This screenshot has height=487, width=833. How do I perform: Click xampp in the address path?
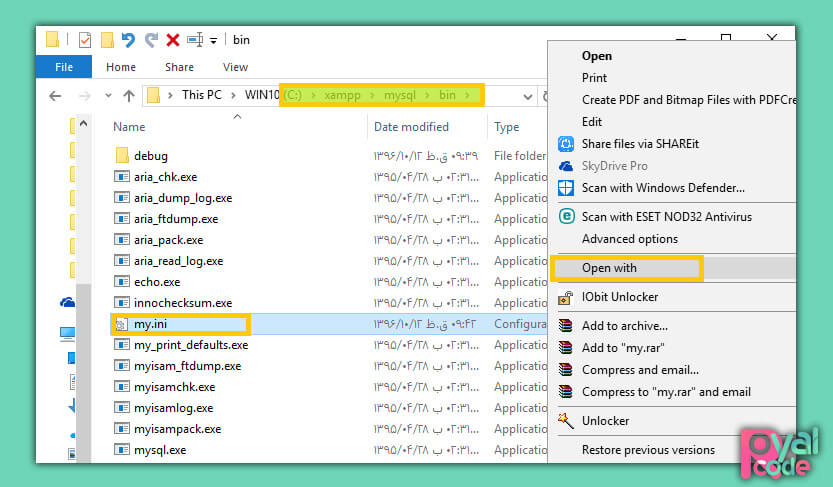pyautogui.click(x=342, y=95)
